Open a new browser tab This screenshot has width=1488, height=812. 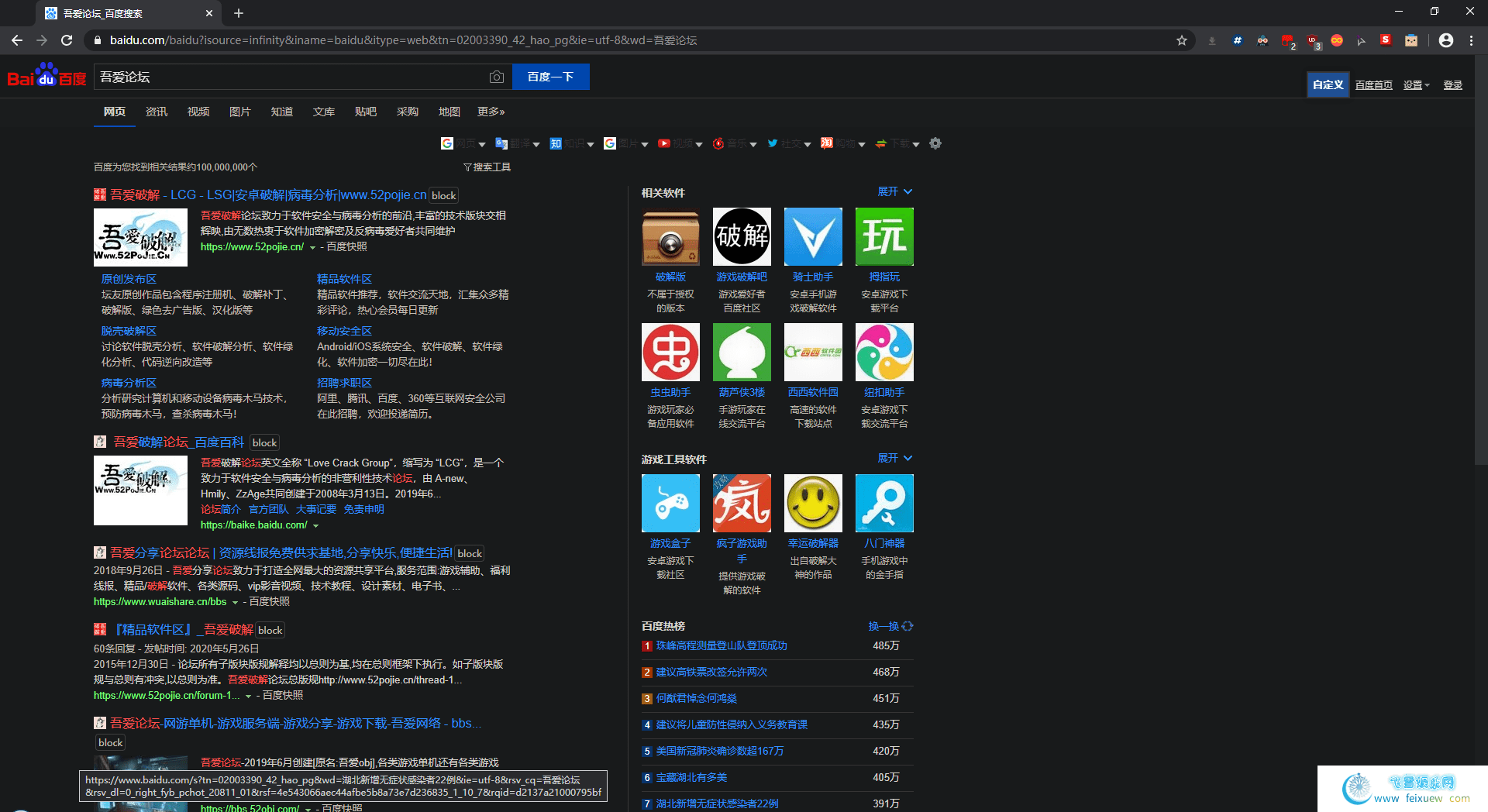tap(239, 13)
